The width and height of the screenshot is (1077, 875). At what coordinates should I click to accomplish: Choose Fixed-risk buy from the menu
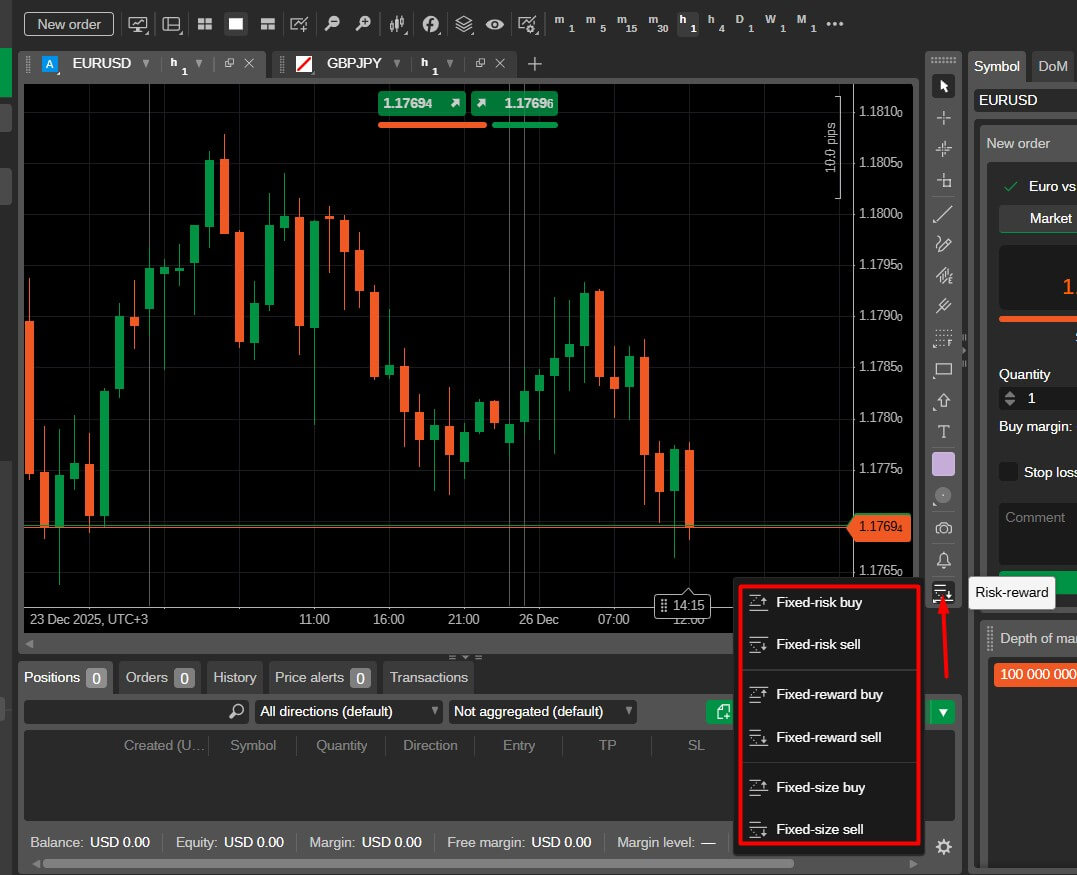818,603
